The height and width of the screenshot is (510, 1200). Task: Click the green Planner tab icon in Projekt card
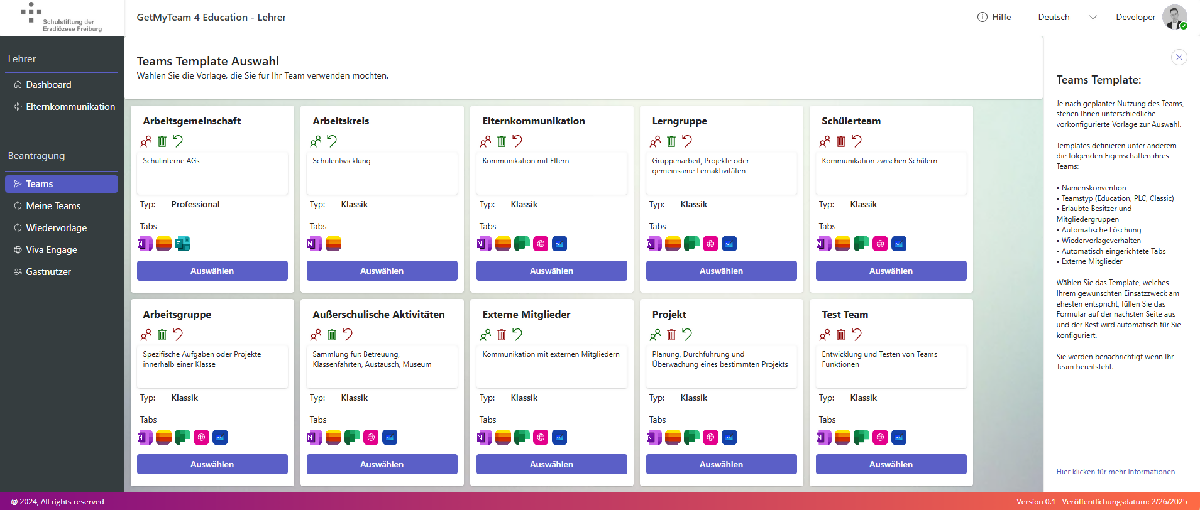690,437
